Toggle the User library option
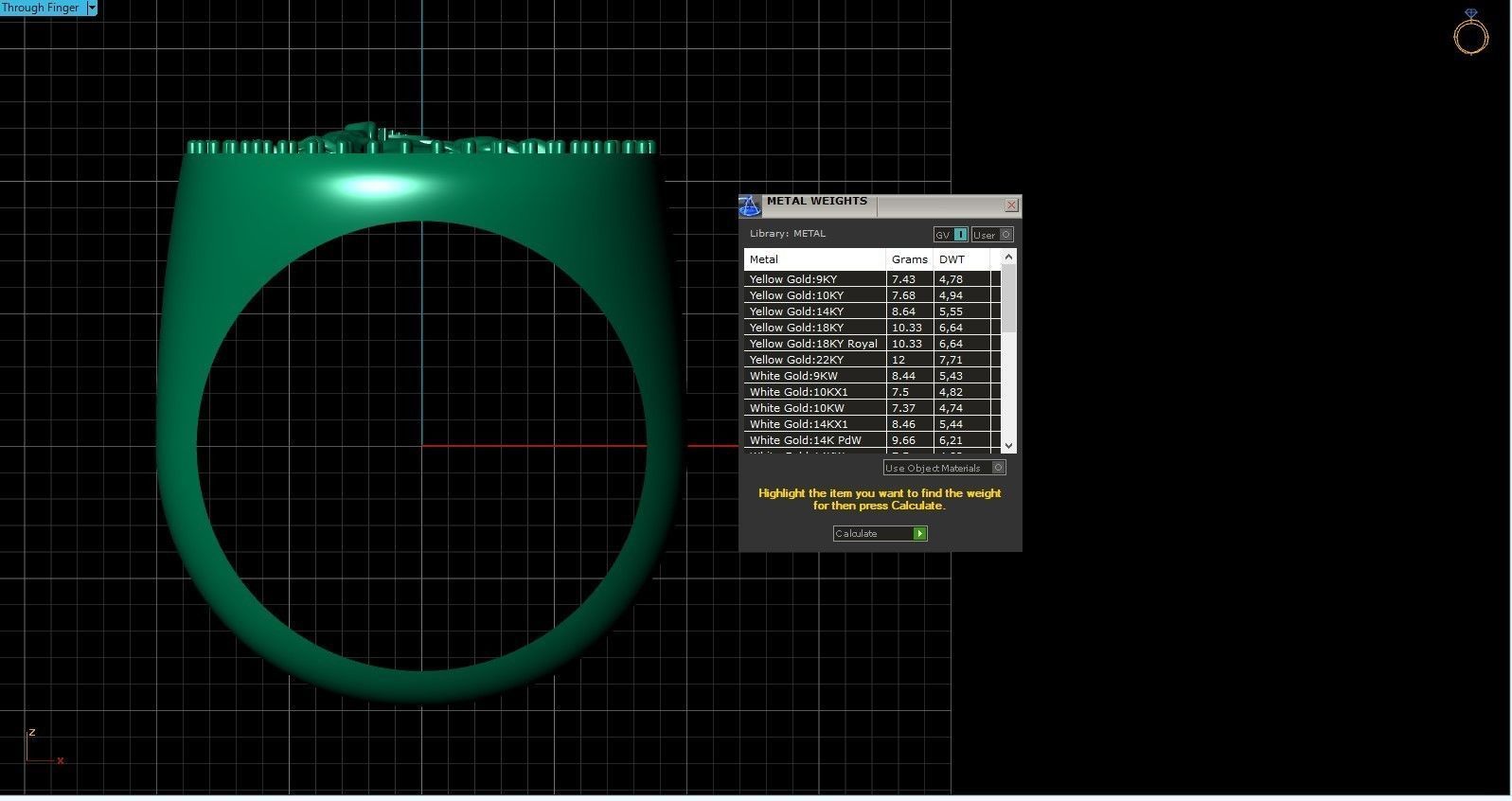 992,235
